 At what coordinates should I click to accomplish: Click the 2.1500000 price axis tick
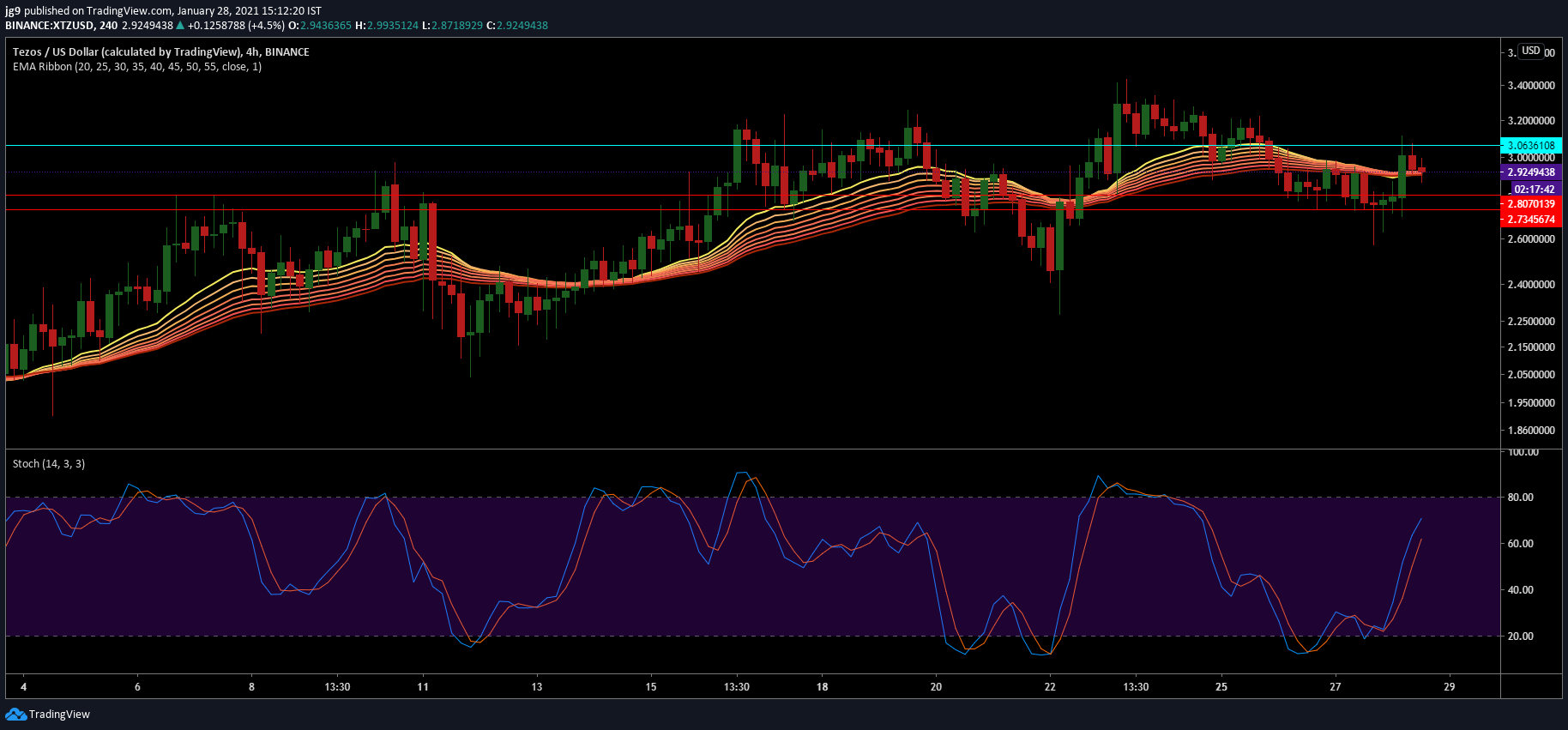click(x=1531, y=347)
